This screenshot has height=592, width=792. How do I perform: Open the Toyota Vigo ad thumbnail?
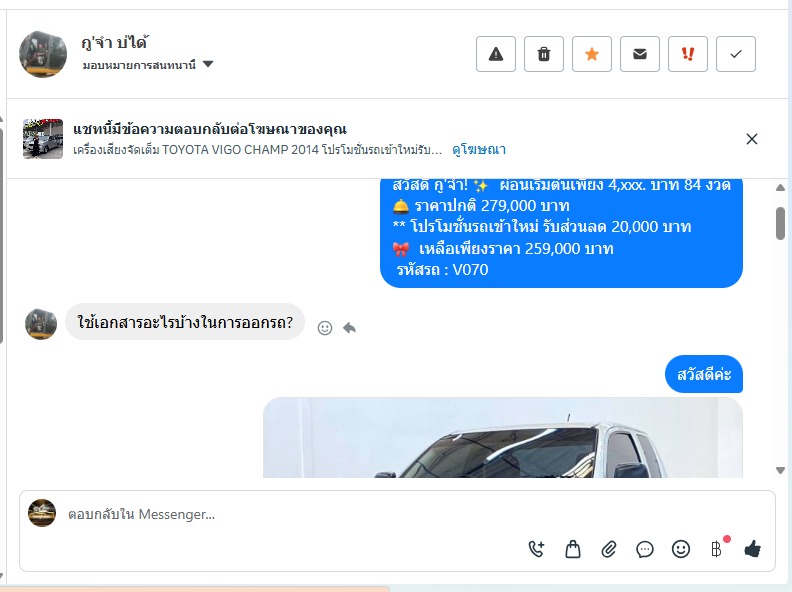click(43, 139)
